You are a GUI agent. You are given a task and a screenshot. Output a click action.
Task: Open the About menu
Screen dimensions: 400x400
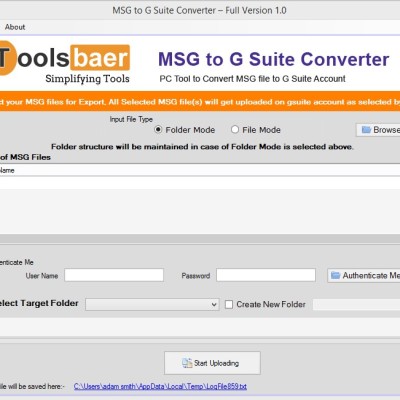click(15, 27)
